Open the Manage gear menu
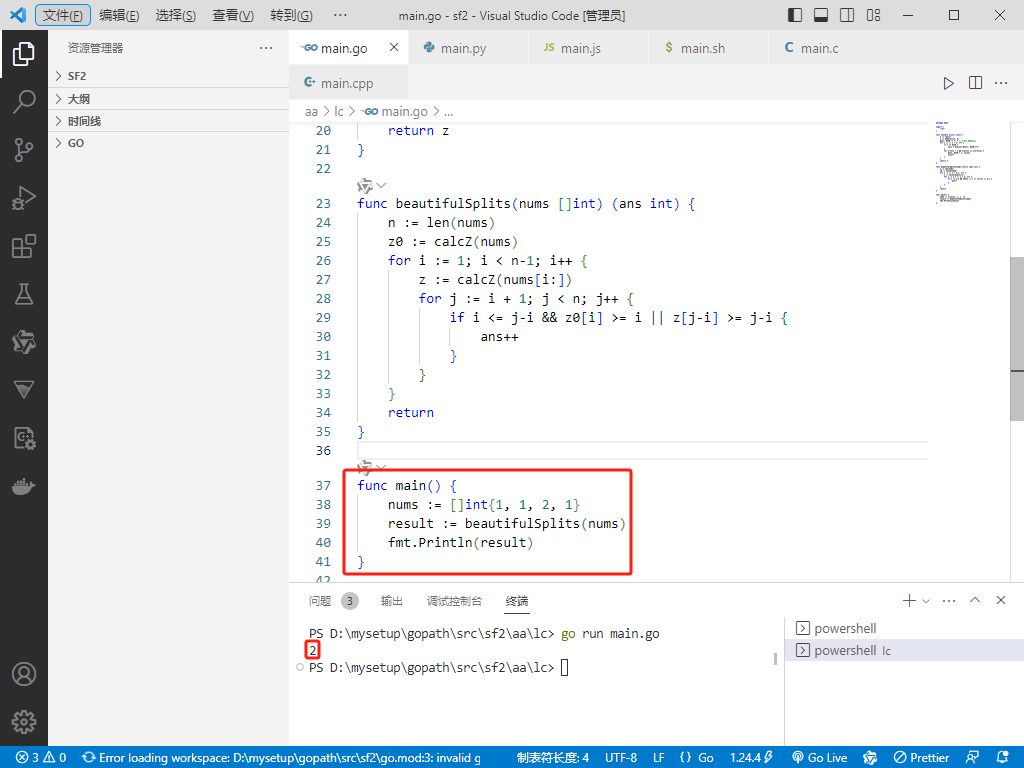1024x768 pixels. click(24, 722)
